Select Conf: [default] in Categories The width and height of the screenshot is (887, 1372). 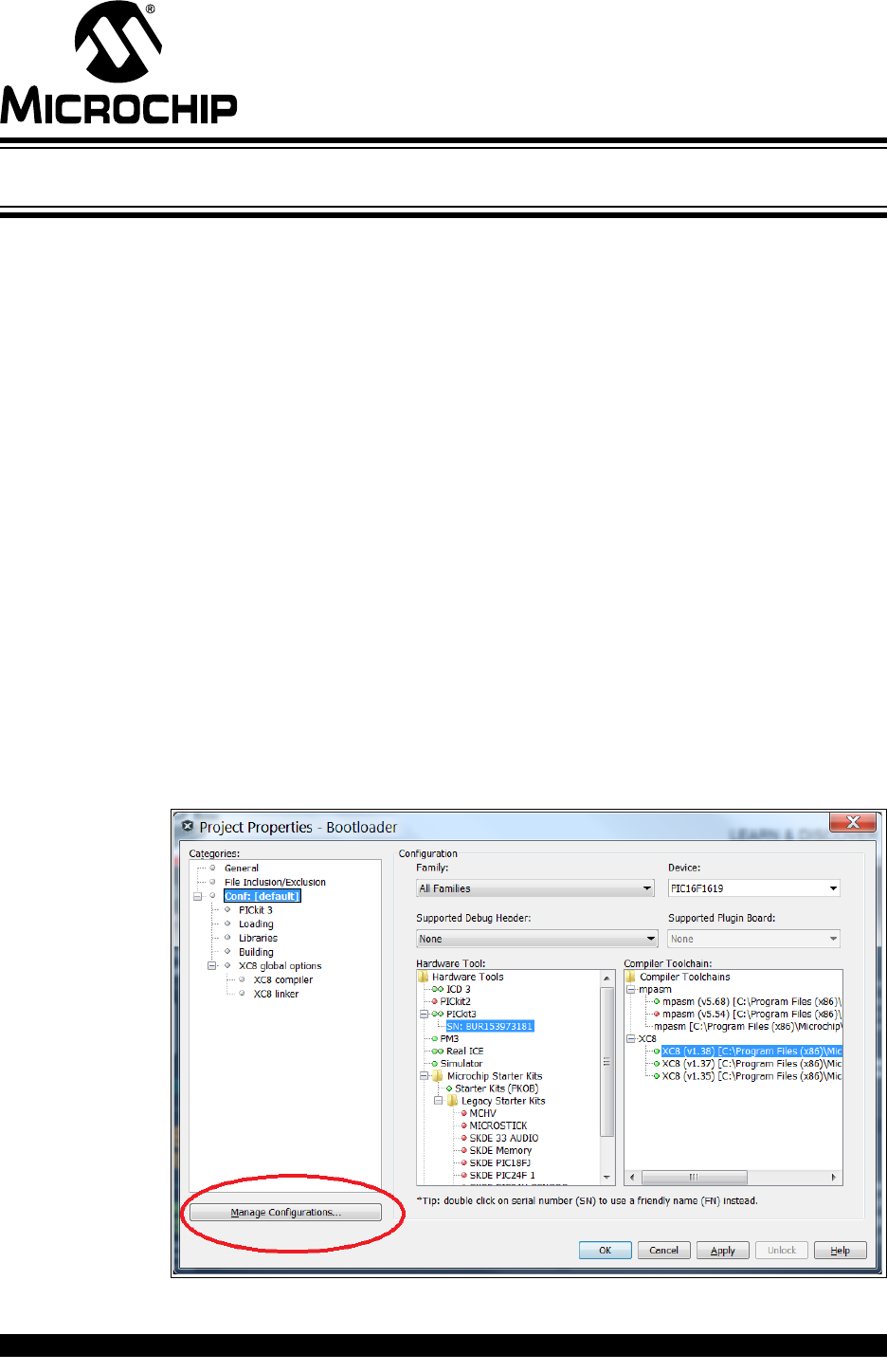coord(262,896)
